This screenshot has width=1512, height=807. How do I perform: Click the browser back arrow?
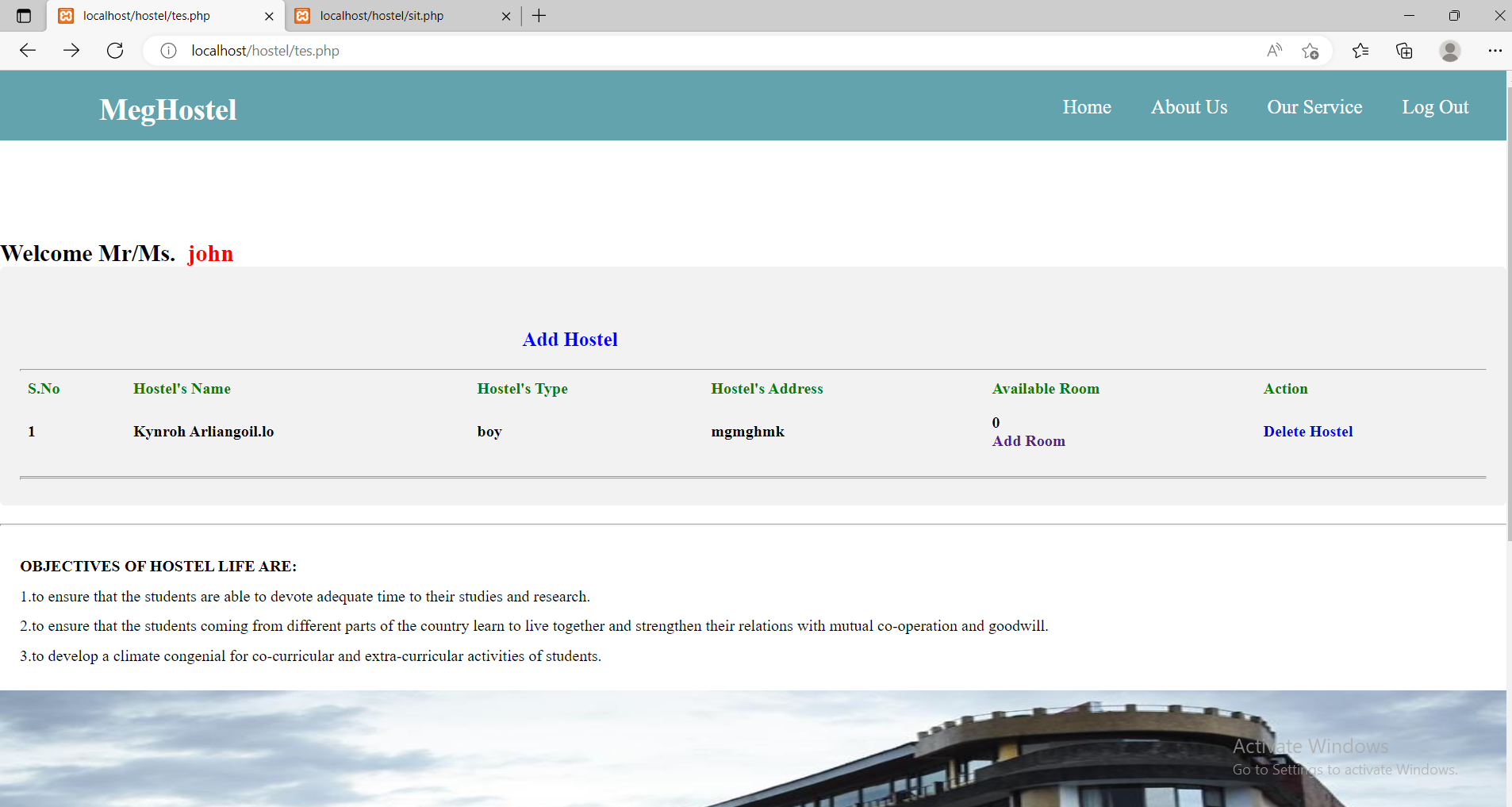(x=28, y=50)
